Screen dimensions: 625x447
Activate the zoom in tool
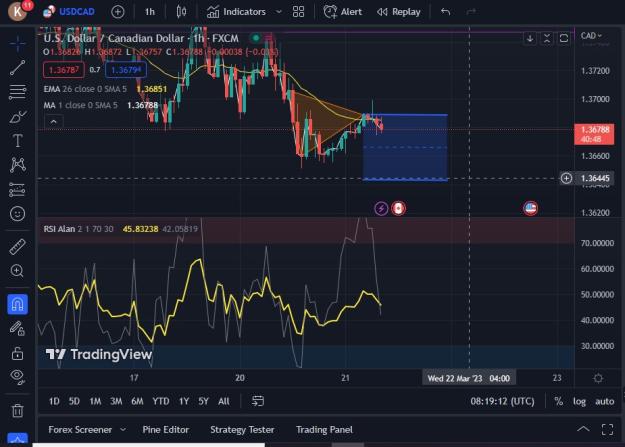click(x=18, y=271)
